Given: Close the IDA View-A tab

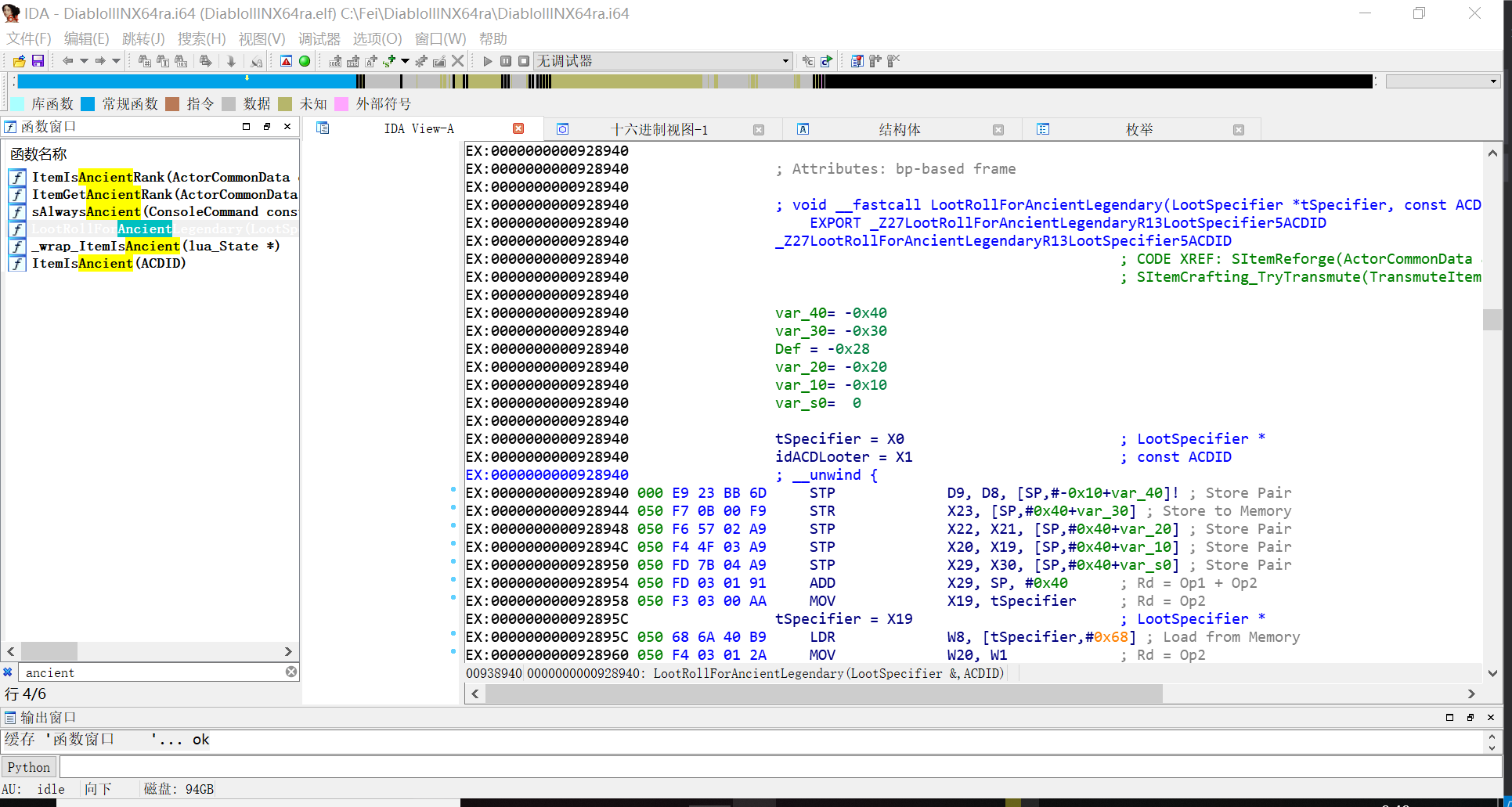Looking at the screenshot, I should tap(518, 129).
